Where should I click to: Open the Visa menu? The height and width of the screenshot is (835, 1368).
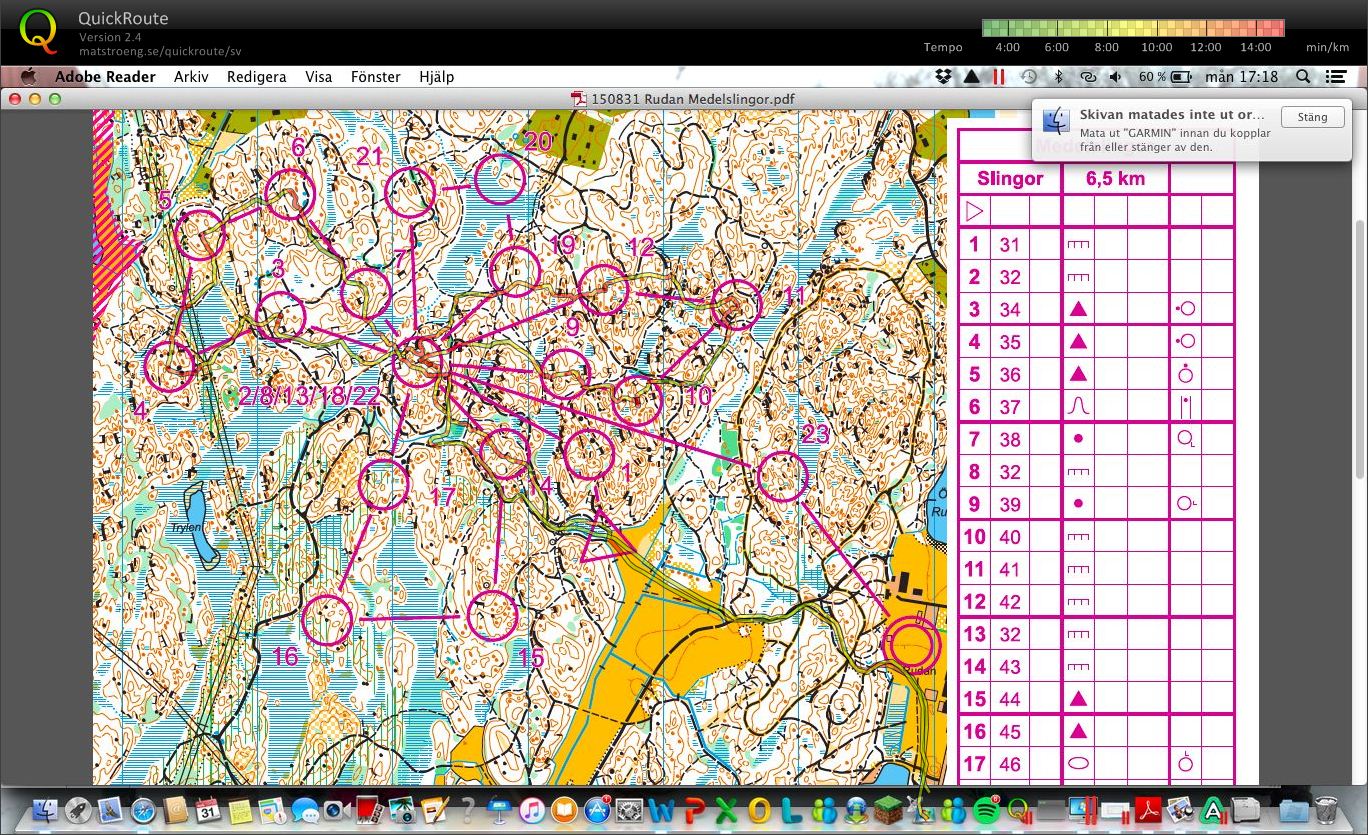coord(318,76)
